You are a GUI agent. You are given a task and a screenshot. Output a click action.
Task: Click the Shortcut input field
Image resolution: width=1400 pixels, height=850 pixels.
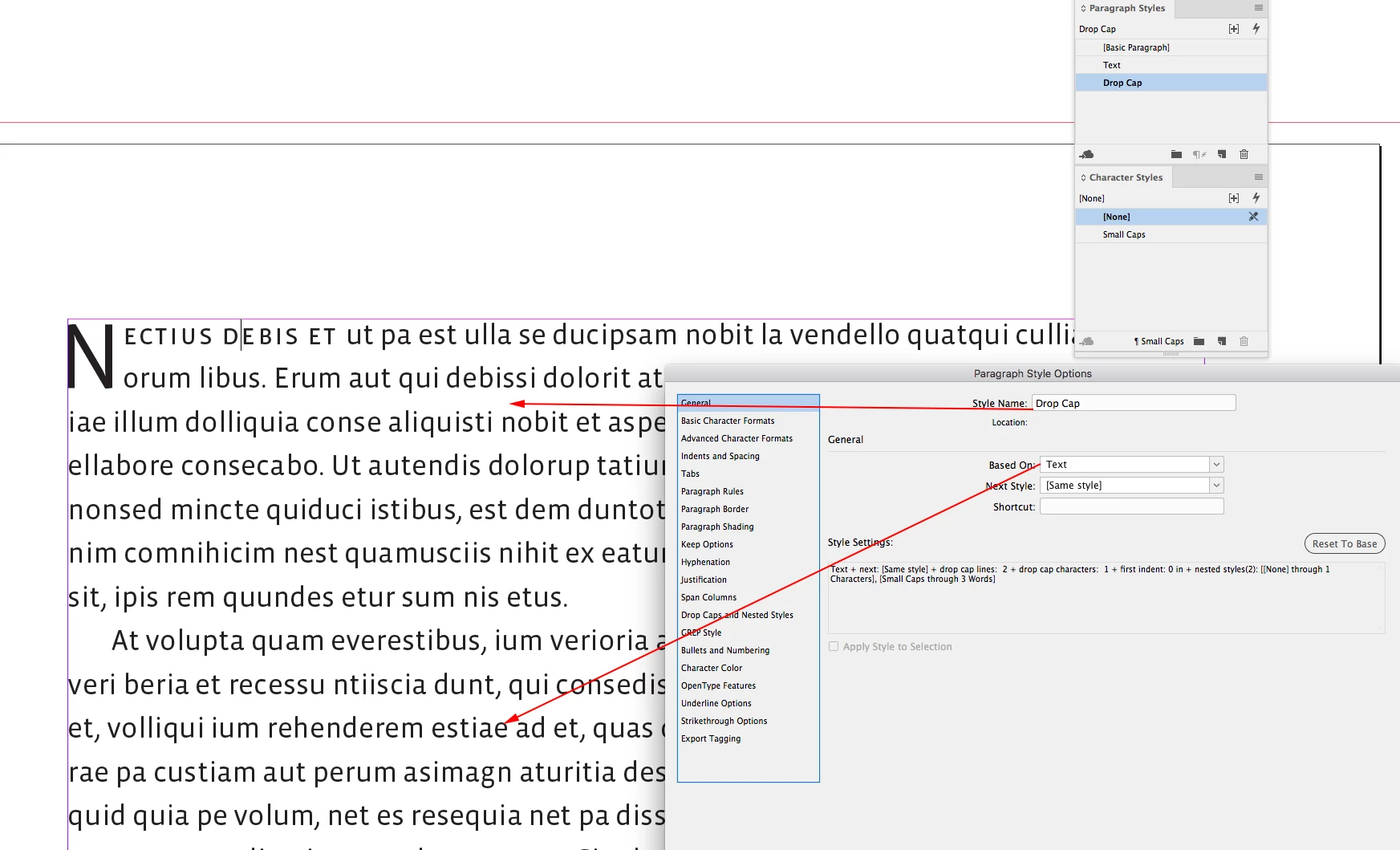tap(1131, 506)
